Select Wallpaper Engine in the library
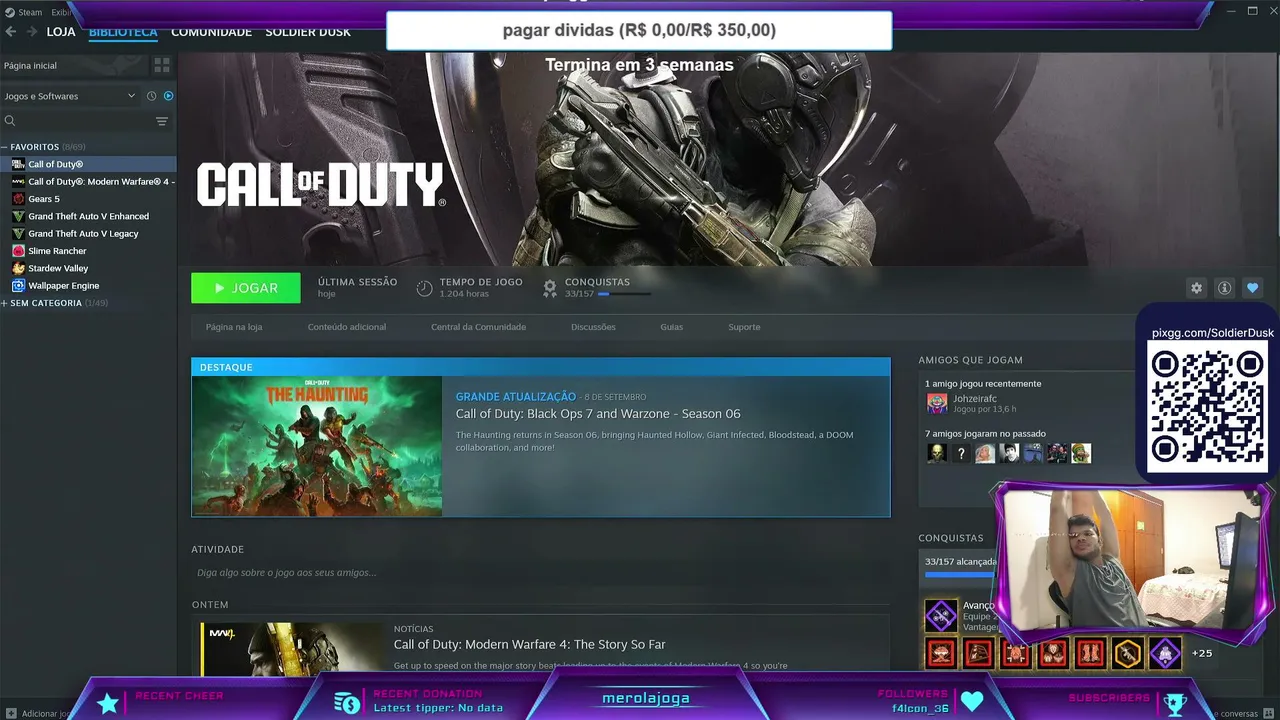The image size is (1280, 720). [x=88, y=286]
